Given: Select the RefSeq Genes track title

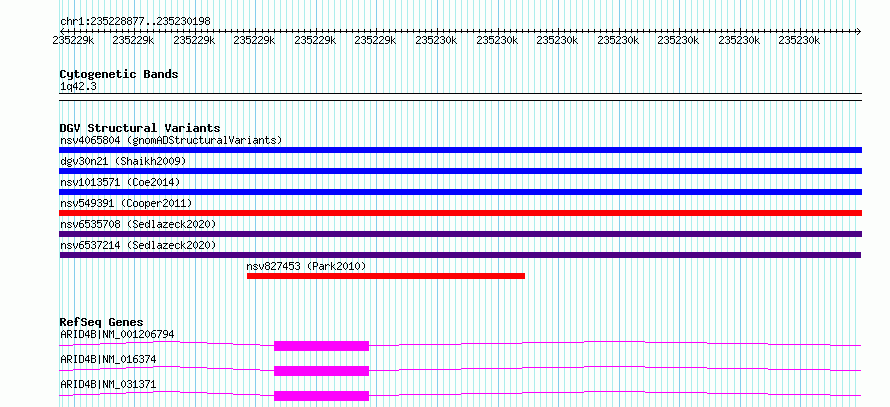Looking at the screenshot, I should (101, 322).
